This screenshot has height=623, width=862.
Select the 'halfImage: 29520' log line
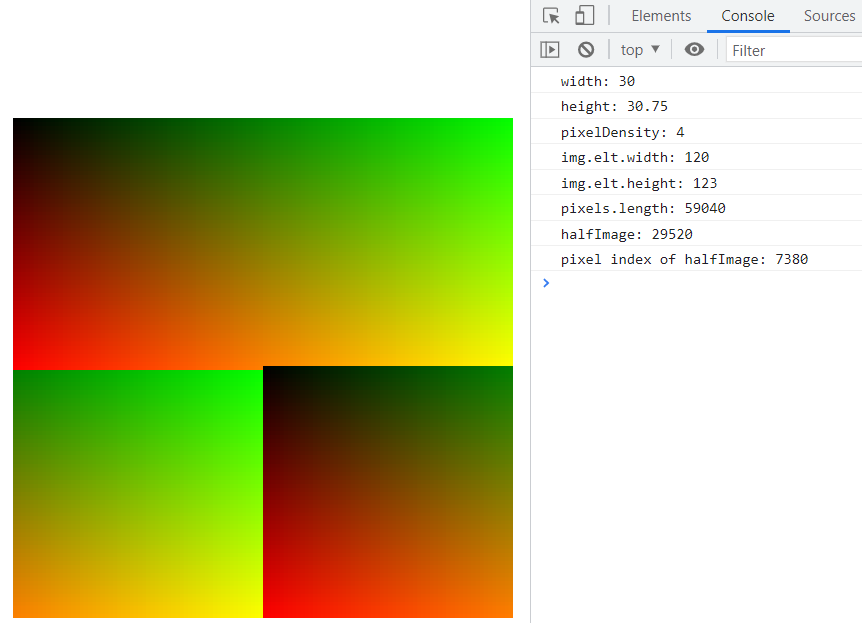tap(697, 234)
